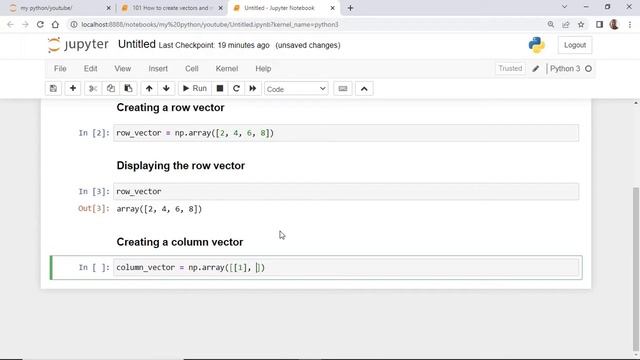Go to the browser home page
640x360 pixels.
pyautogui.click(x=55, y=24)
